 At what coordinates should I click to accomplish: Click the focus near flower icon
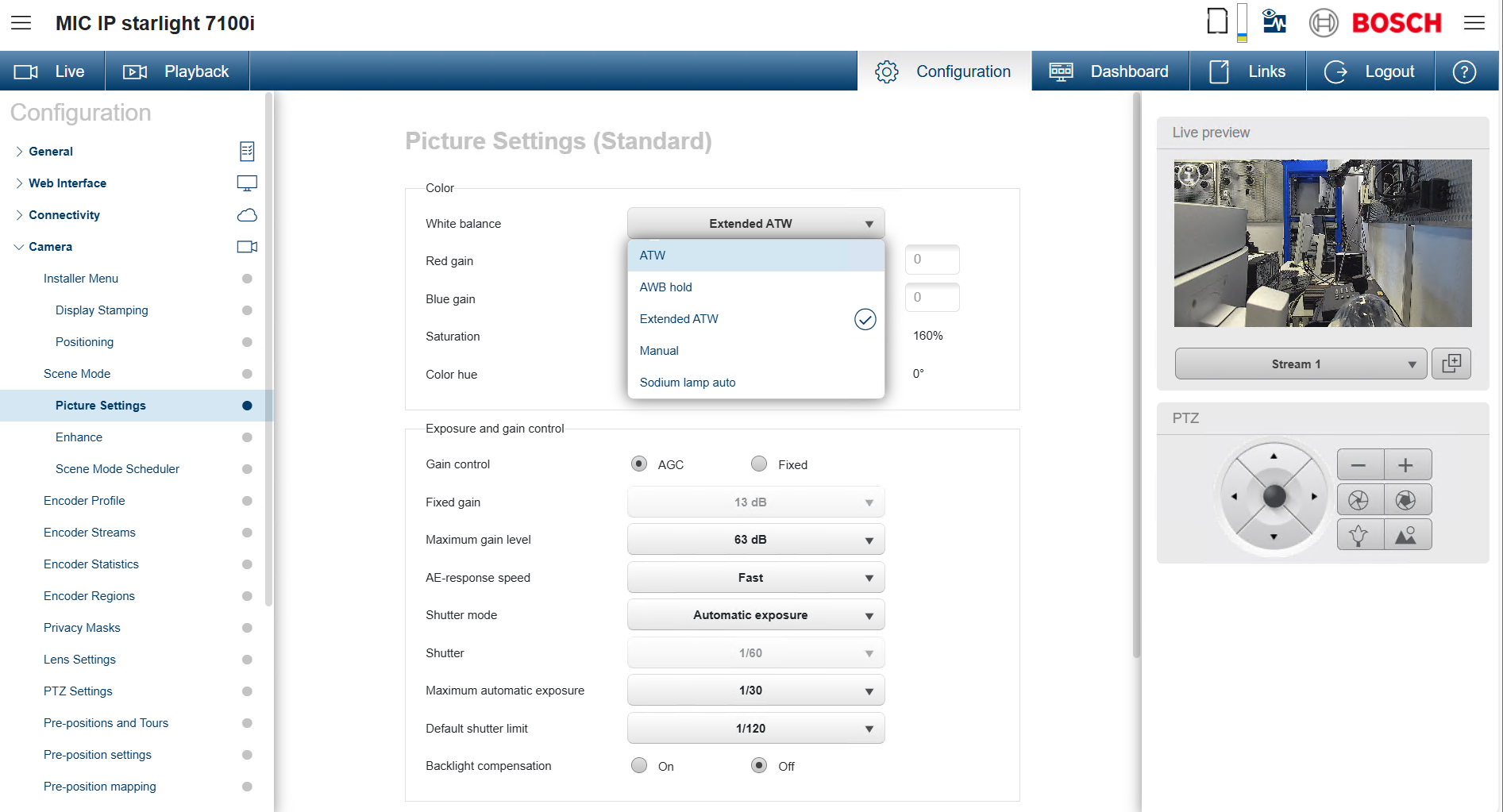(1359, 536)
